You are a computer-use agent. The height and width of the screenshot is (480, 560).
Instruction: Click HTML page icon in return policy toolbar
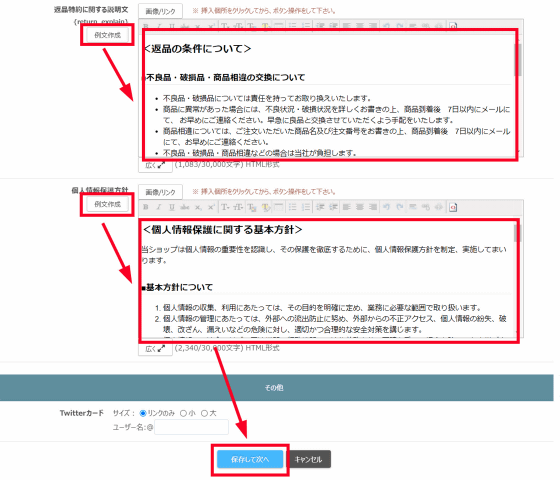[x=453, y=26]
